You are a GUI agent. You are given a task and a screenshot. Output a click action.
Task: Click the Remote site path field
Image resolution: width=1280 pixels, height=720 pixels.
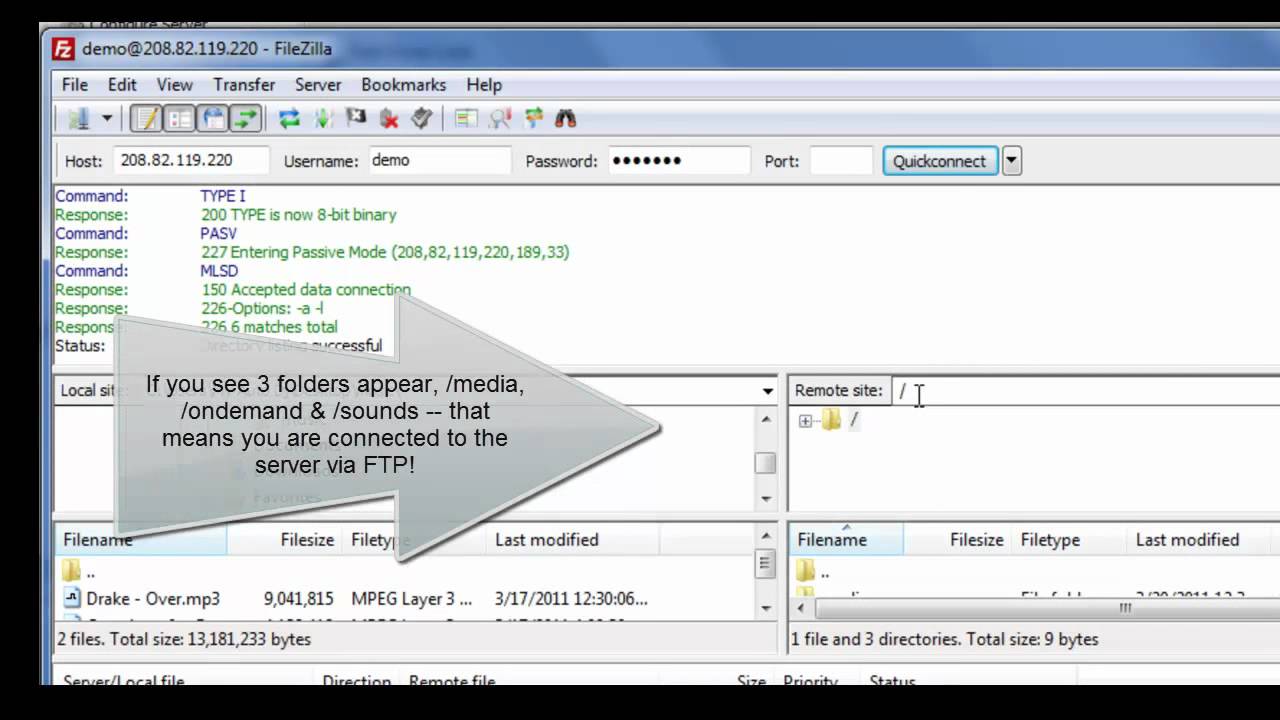[1084, 391]
